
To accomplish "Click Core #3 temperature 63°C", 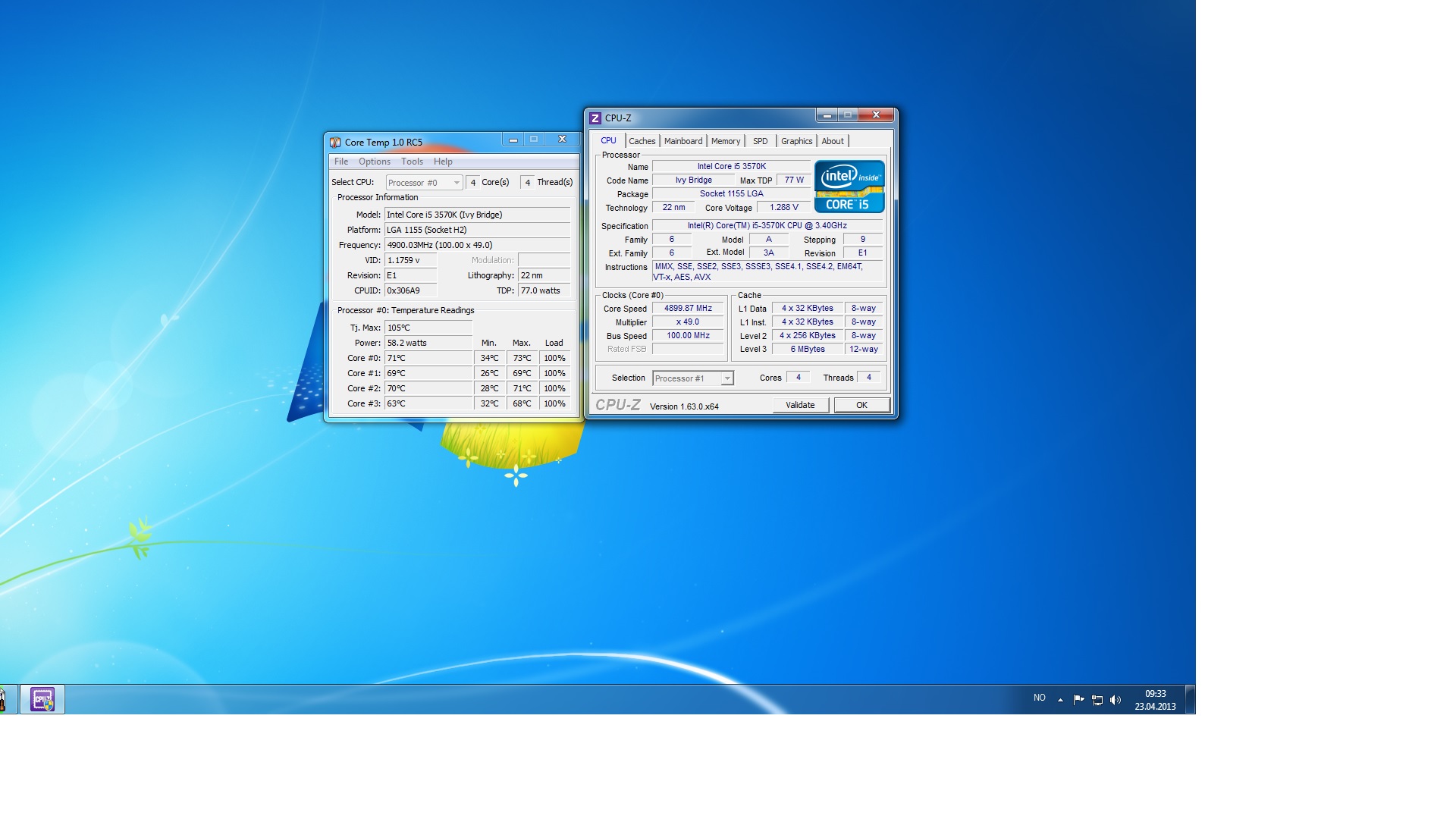I will point(428,403).
